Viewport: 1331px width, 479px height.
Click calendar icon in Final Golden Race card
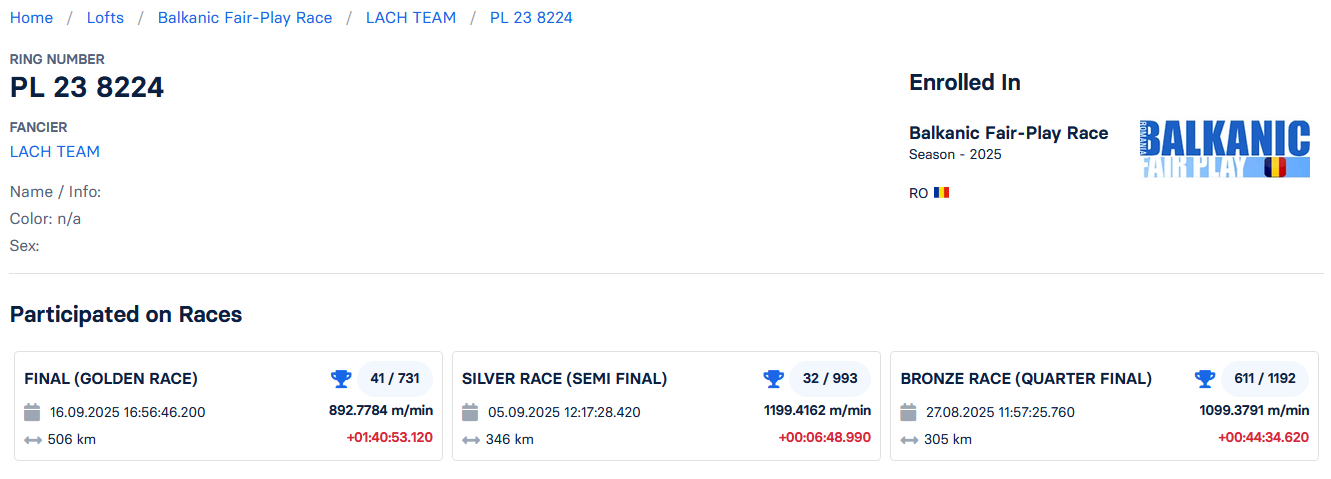32,412
